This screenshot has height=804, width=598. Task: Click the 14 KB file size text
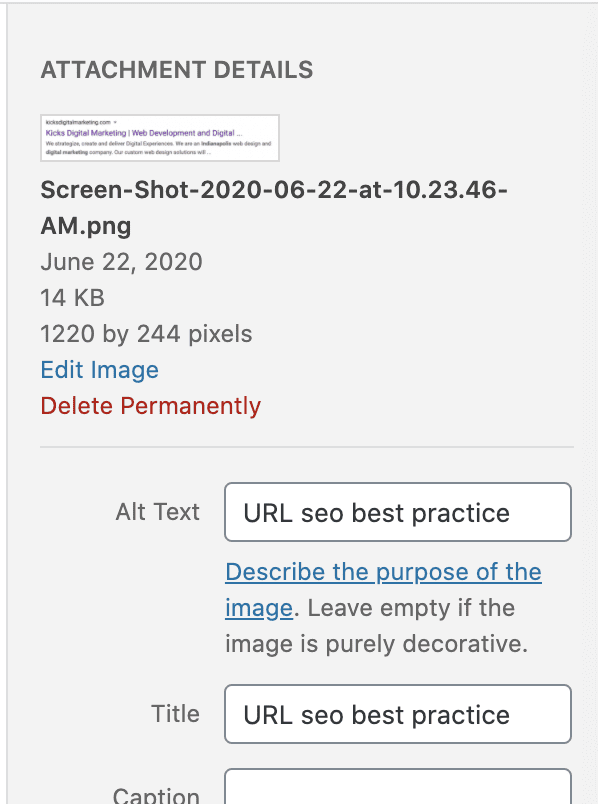(x=72, y=297)
